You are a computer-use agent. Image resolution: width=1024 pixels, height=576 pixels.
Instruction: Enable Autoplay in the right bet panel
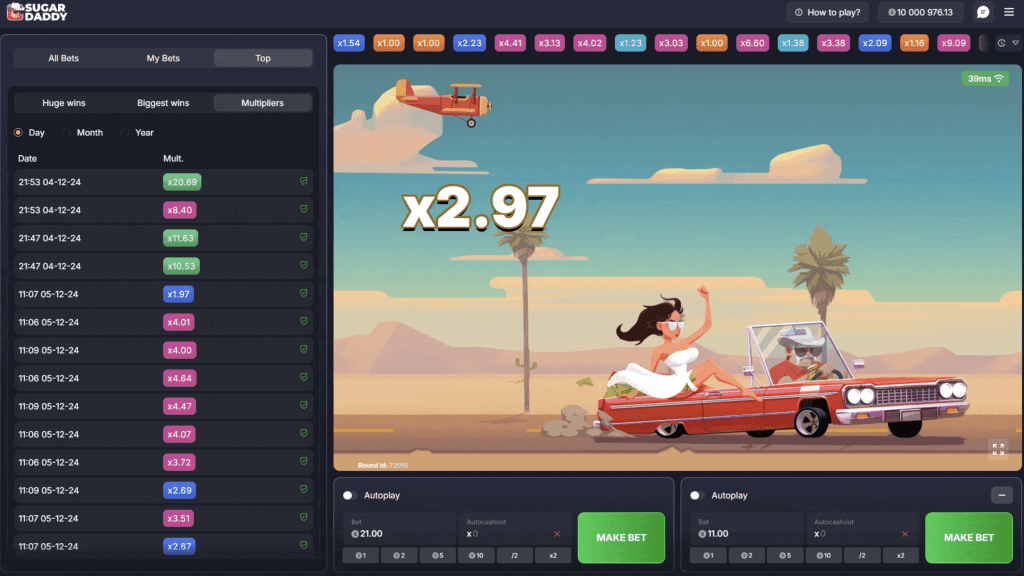tap(696, 495)
